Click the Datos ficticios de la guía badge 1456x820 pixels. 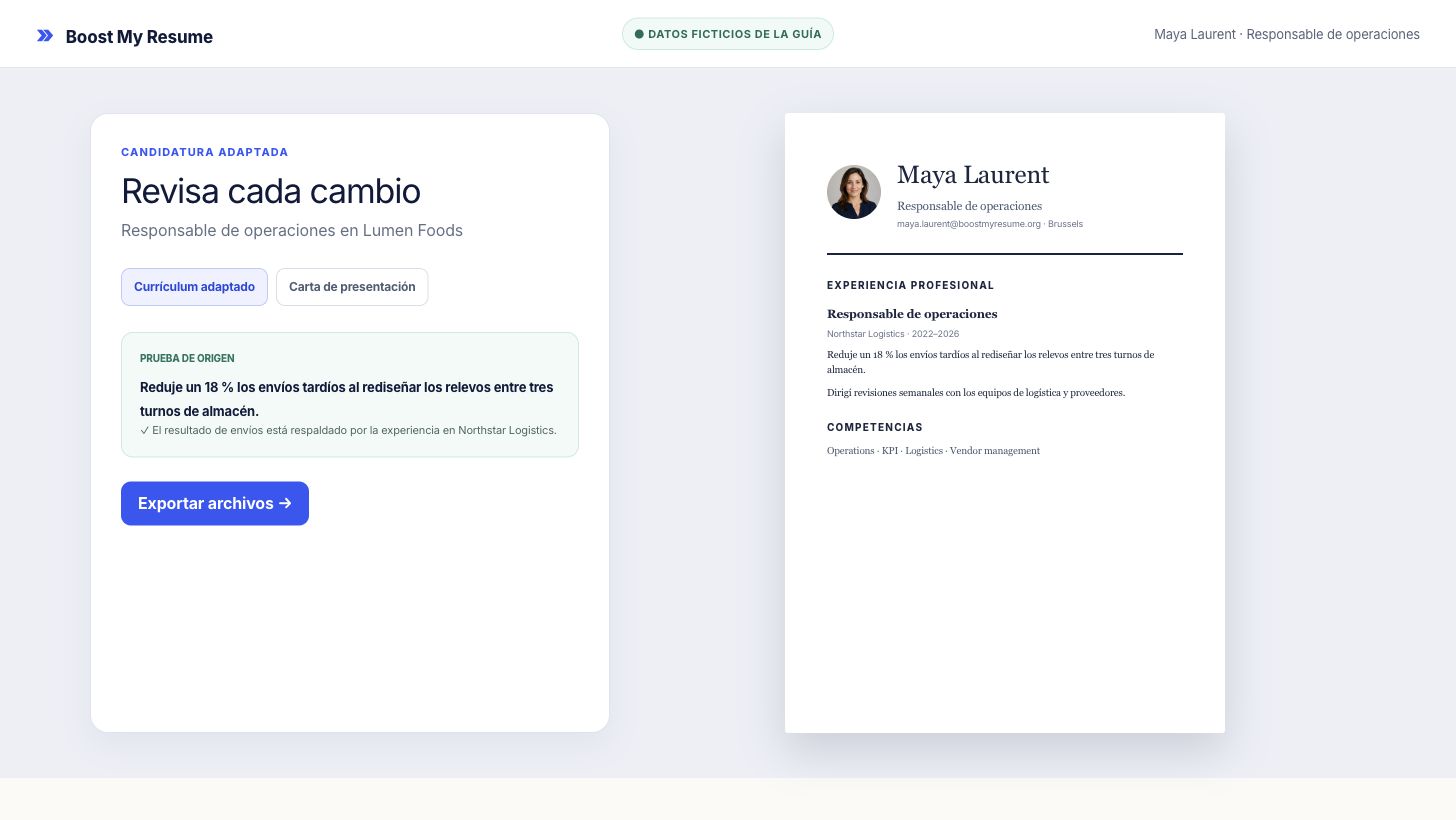point(728,34)
